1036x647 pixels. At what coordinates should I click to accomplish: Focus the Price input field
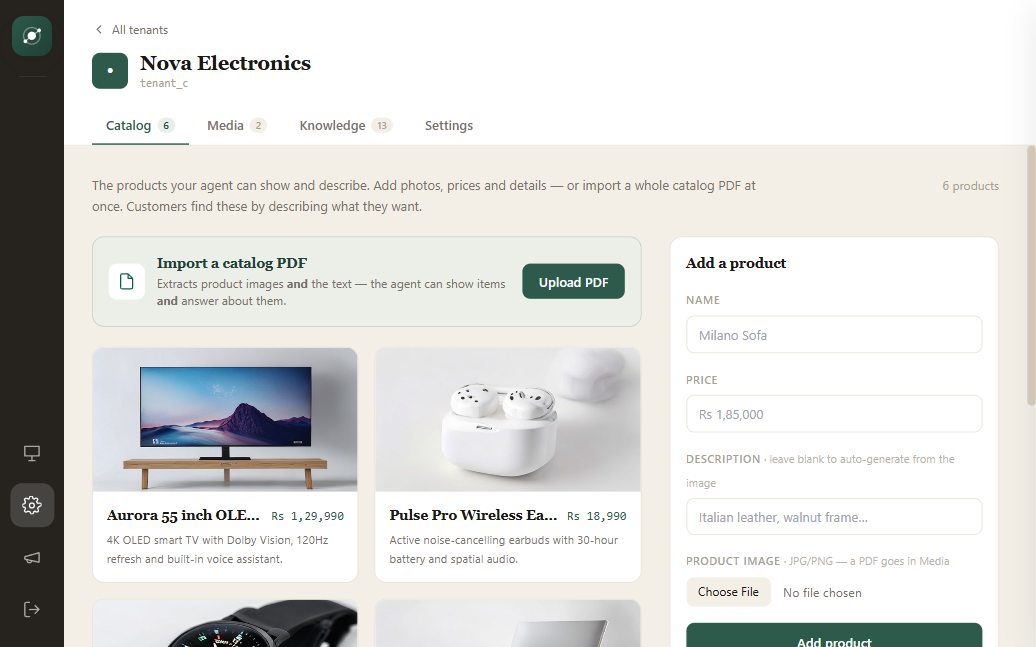(x=834, y=414)
